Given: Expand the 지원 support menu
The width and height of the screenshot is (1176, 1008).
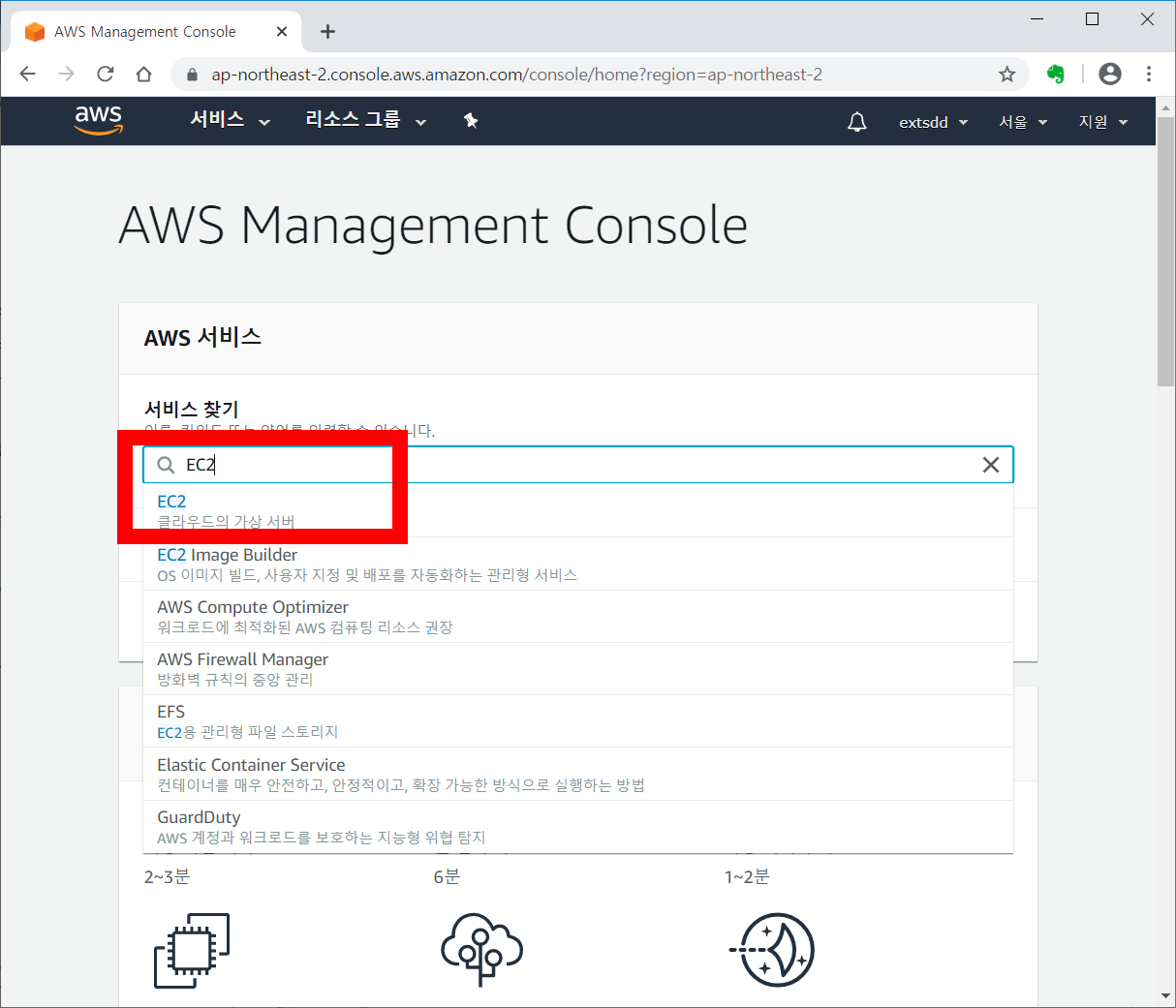Looking at the screenshot, I should coord(1103,122).
